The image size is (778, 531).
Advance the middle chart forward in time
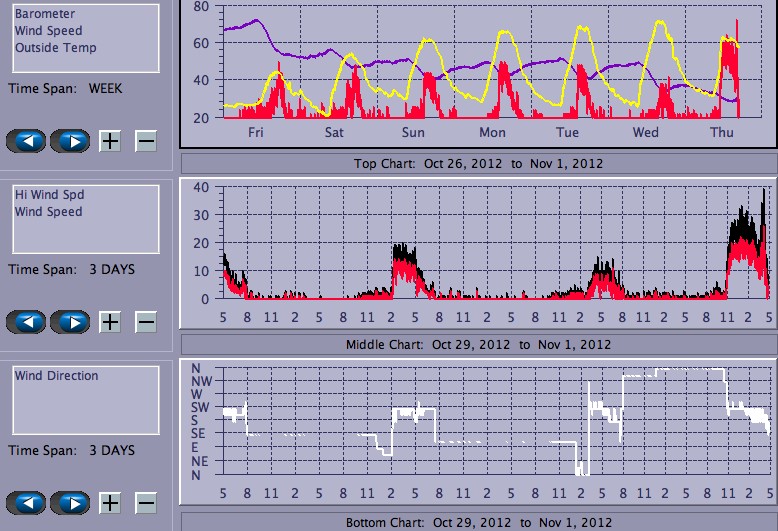click(70, 322)
